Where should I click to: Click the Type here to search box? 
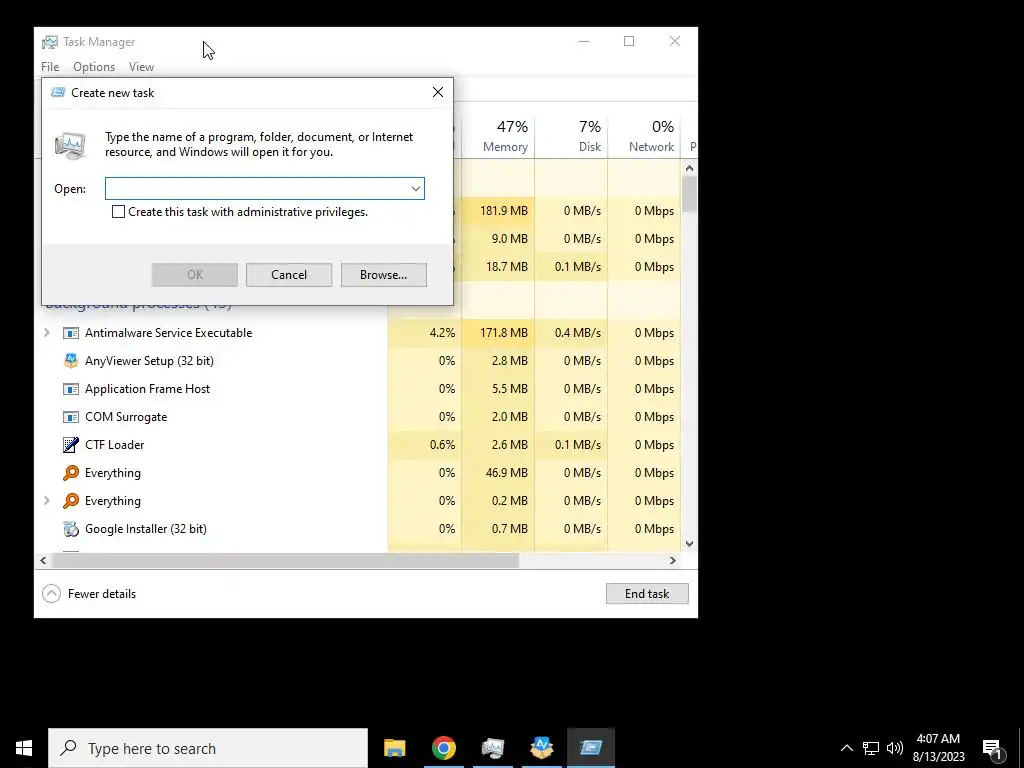tap(208, 748)
